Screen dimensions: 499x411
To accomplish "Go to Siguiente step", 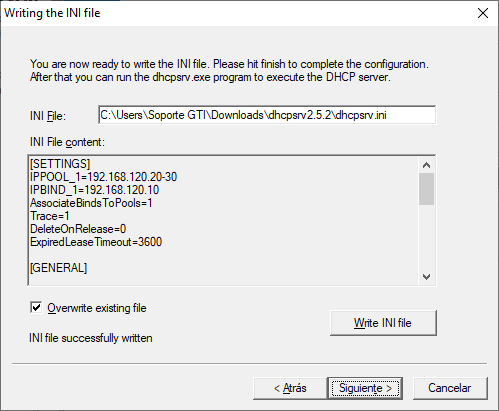I will coord(365,388).
